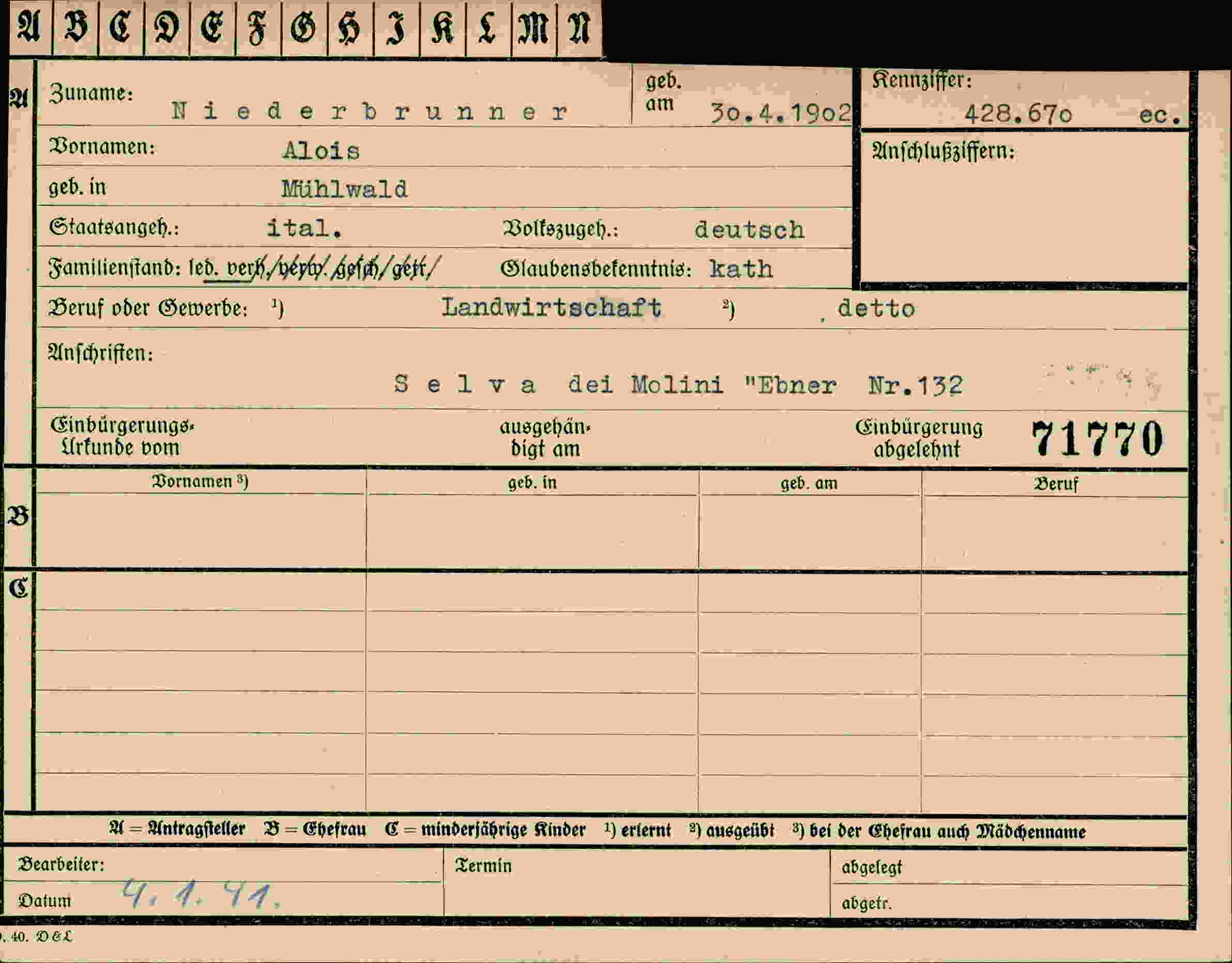The width and height of the screenshot is (1232, 963).
Task: Click the 'Familienstand:' label
Action: 115,267
